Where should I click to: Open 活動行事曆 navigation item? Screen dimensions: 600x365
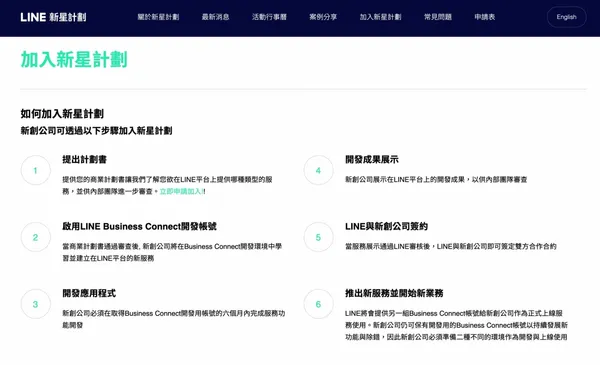(269, 17)
